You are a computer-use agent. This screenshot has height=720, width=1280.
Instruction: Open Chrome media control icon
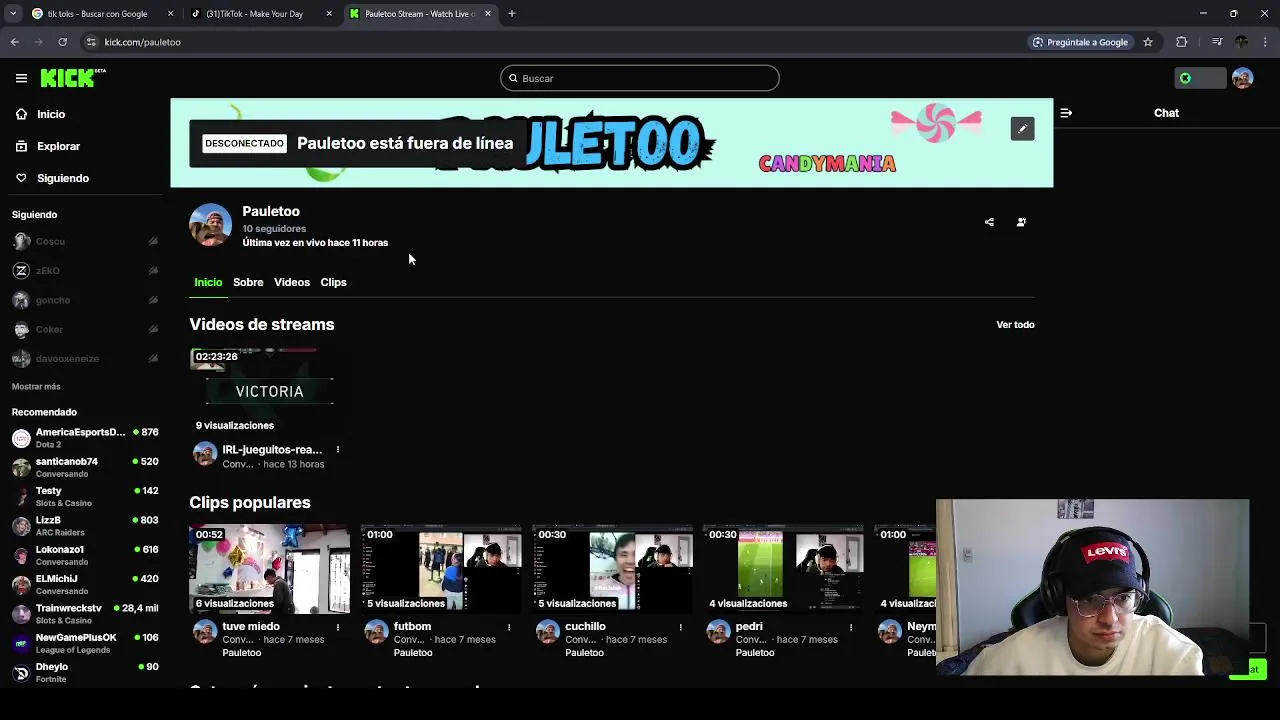[1217, 42]
